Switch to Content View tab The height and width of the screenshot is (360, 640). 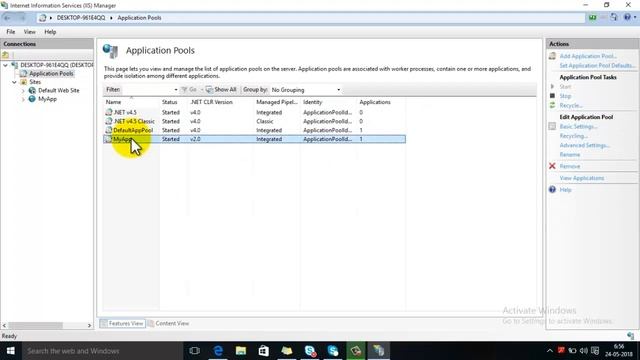click(169, 323)
